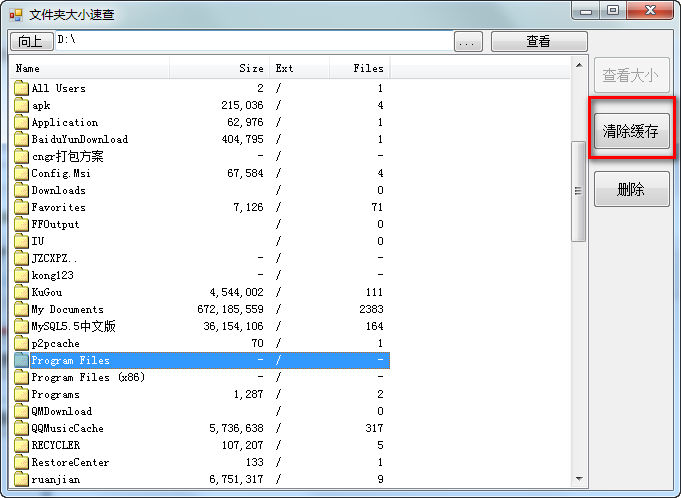
Task: Select the My Documents folder icon
Action: pyautogui.click(x=21, y=309)
